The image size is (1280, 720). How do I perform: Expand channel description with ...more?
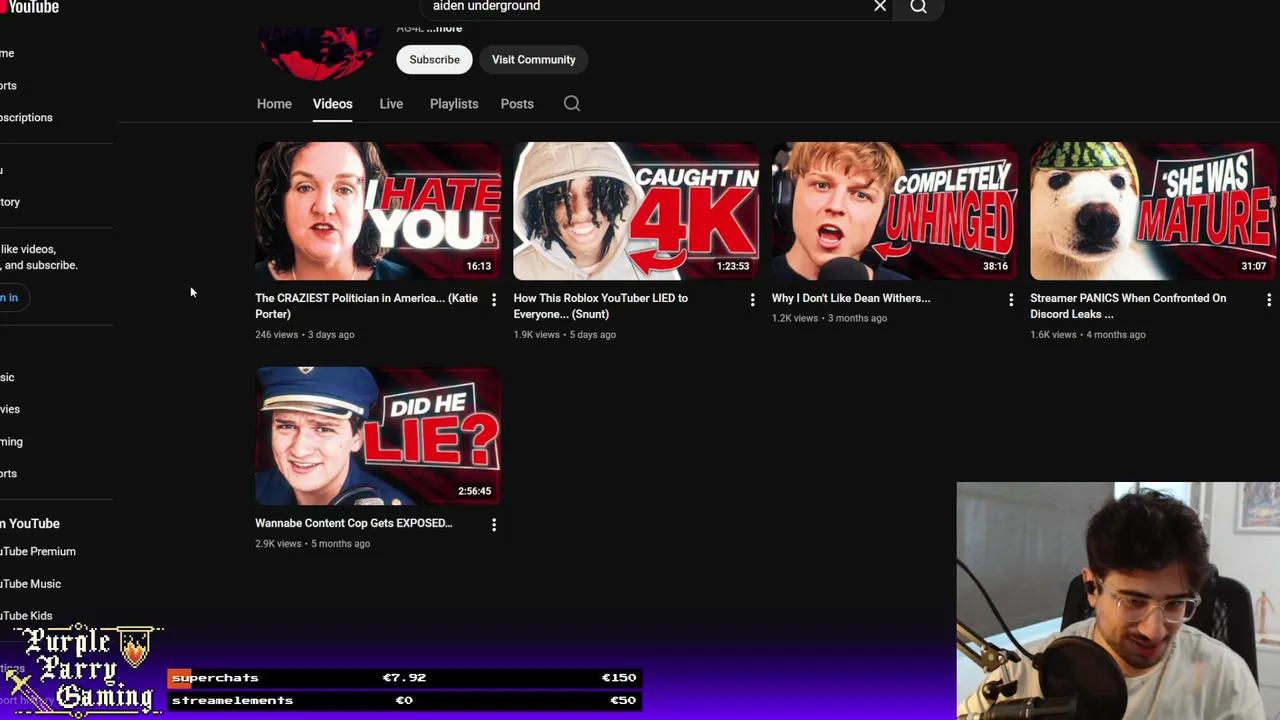[444, 28]
